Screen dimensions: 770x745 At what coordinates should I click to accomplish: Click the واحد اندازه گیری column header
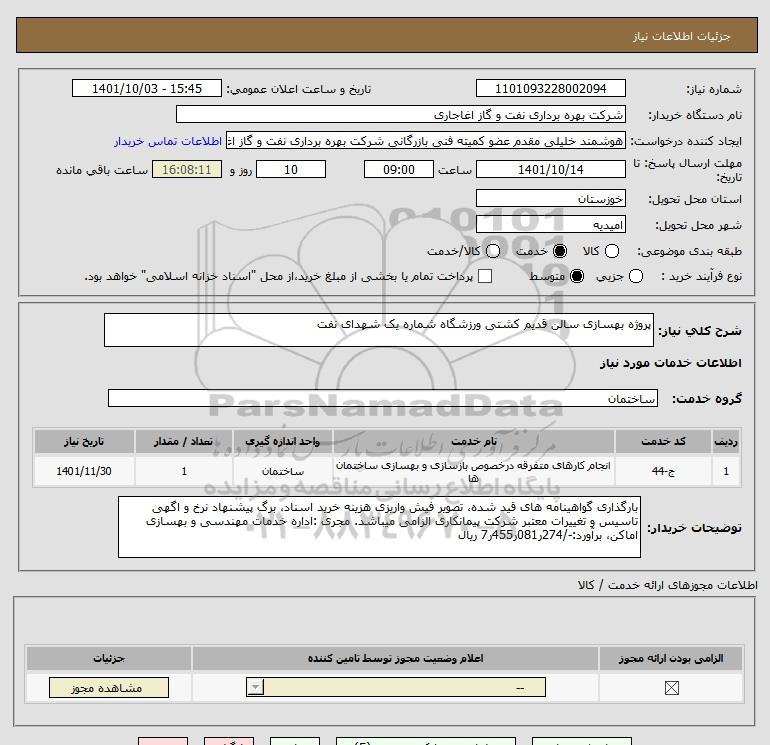point(283,441)
